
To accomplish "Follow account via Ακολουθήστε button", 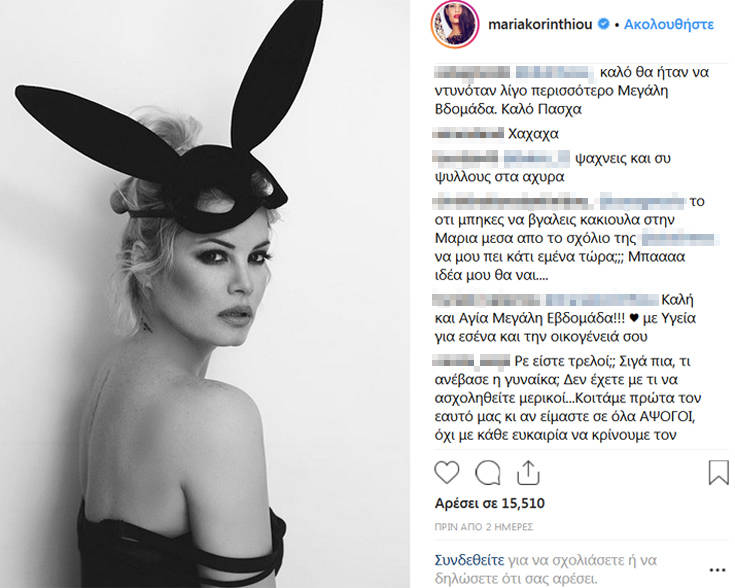I will point(668,24).
